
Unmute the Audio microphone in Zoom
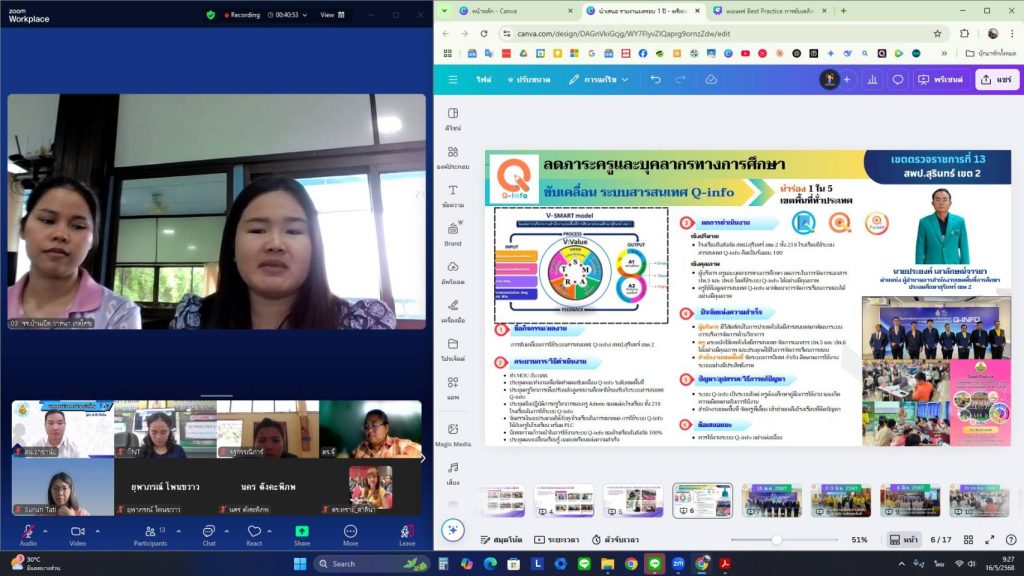[x=28, y=534]
